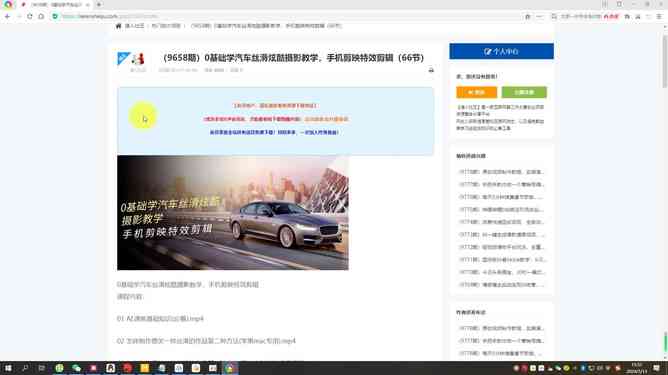The height and width of the screenshot is (375, 668).
Task: Open the Windows Start menu
Action: coord(8,368)
